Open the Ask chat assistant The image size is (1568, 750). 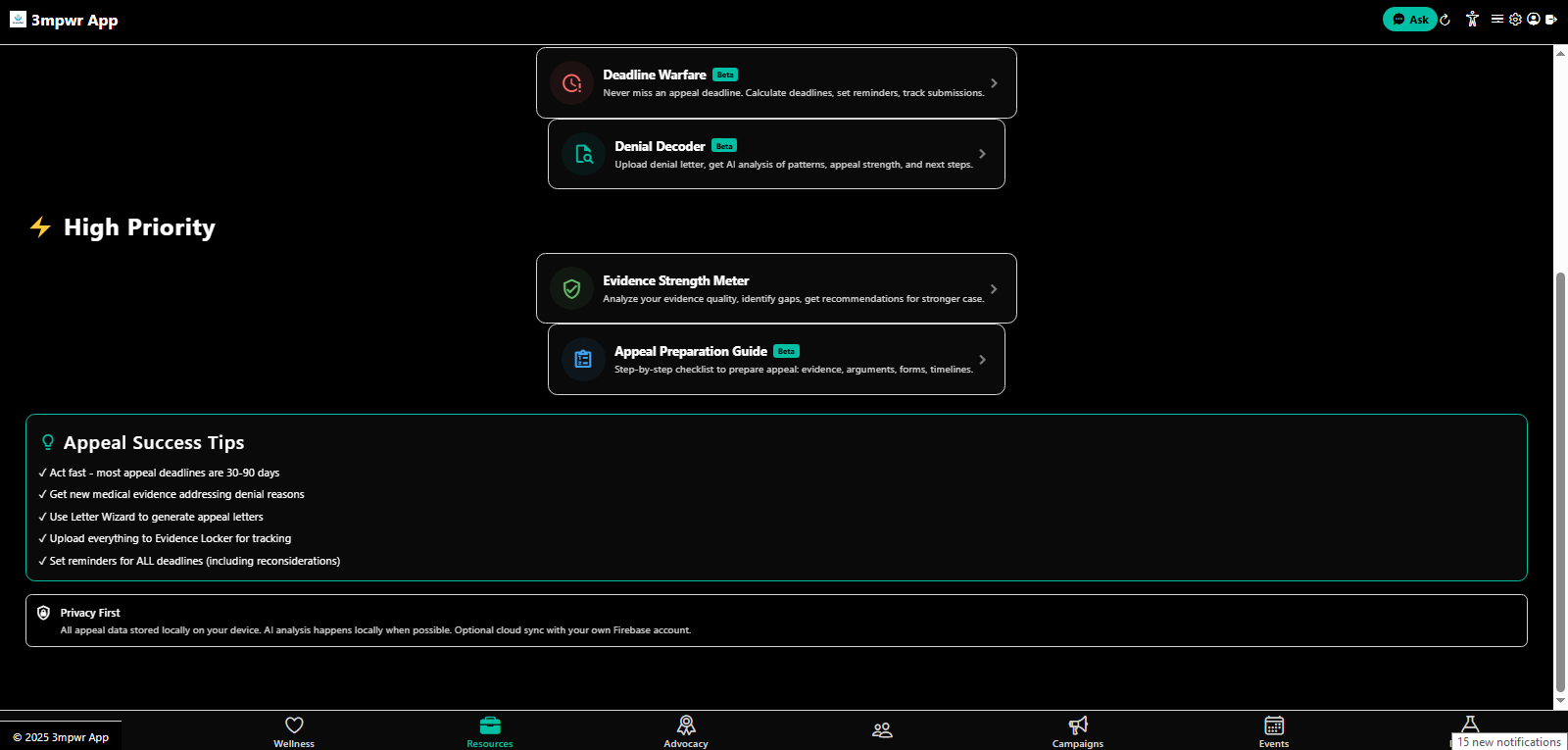1409,20
